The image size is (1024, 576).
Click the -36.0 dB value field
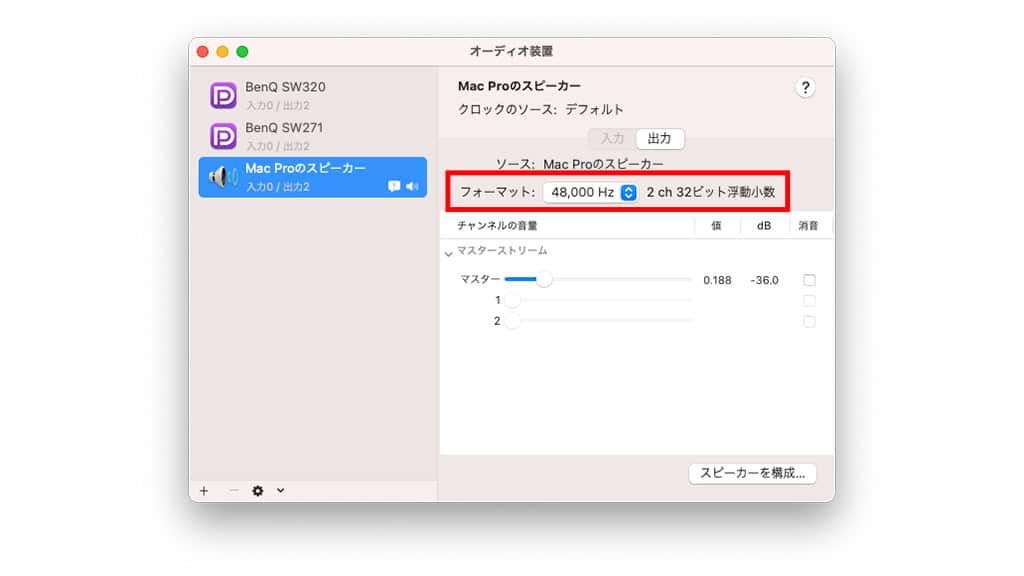(764, 280)
